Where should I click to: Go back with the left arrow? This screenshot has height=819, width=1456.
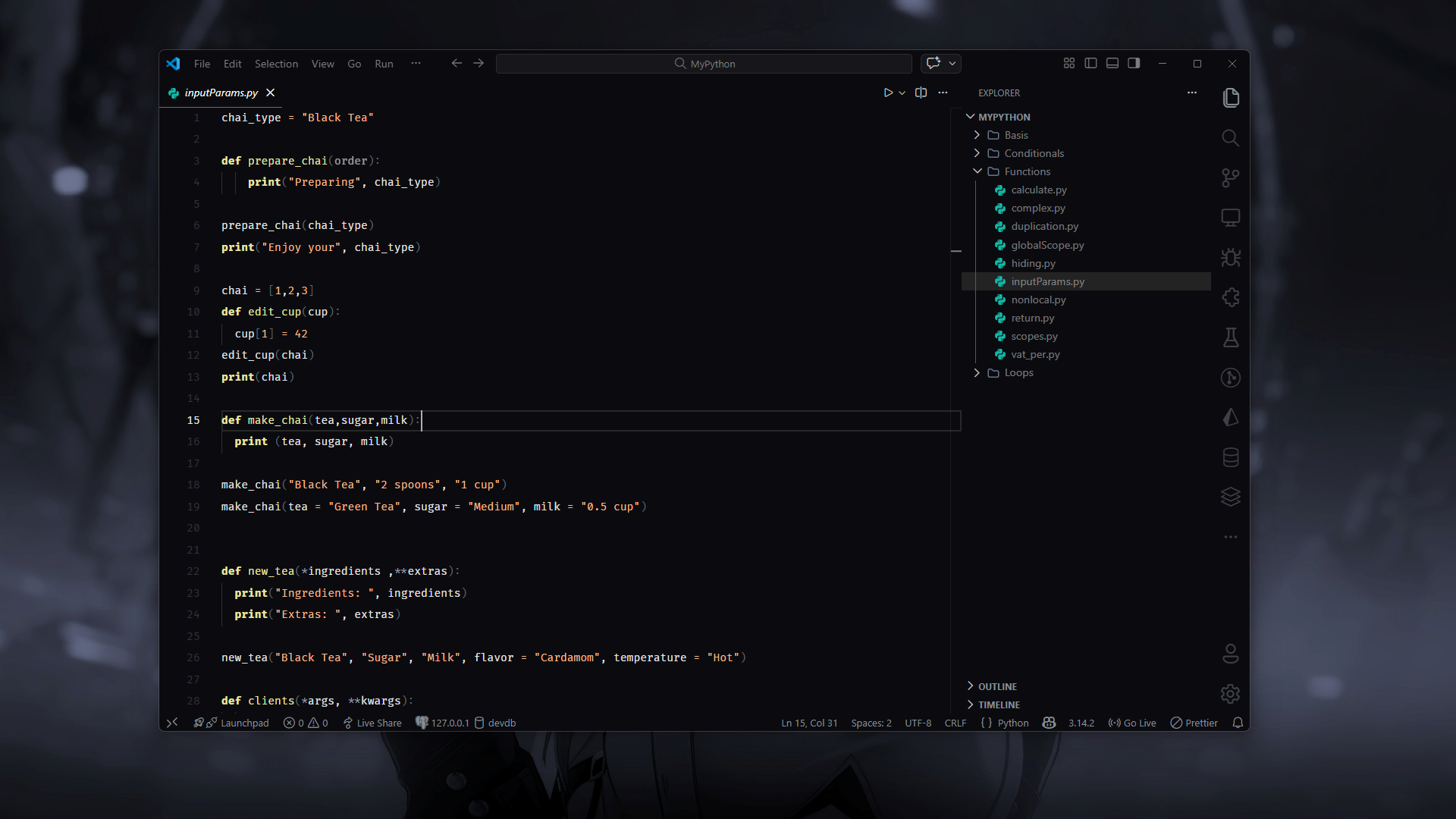457,63
